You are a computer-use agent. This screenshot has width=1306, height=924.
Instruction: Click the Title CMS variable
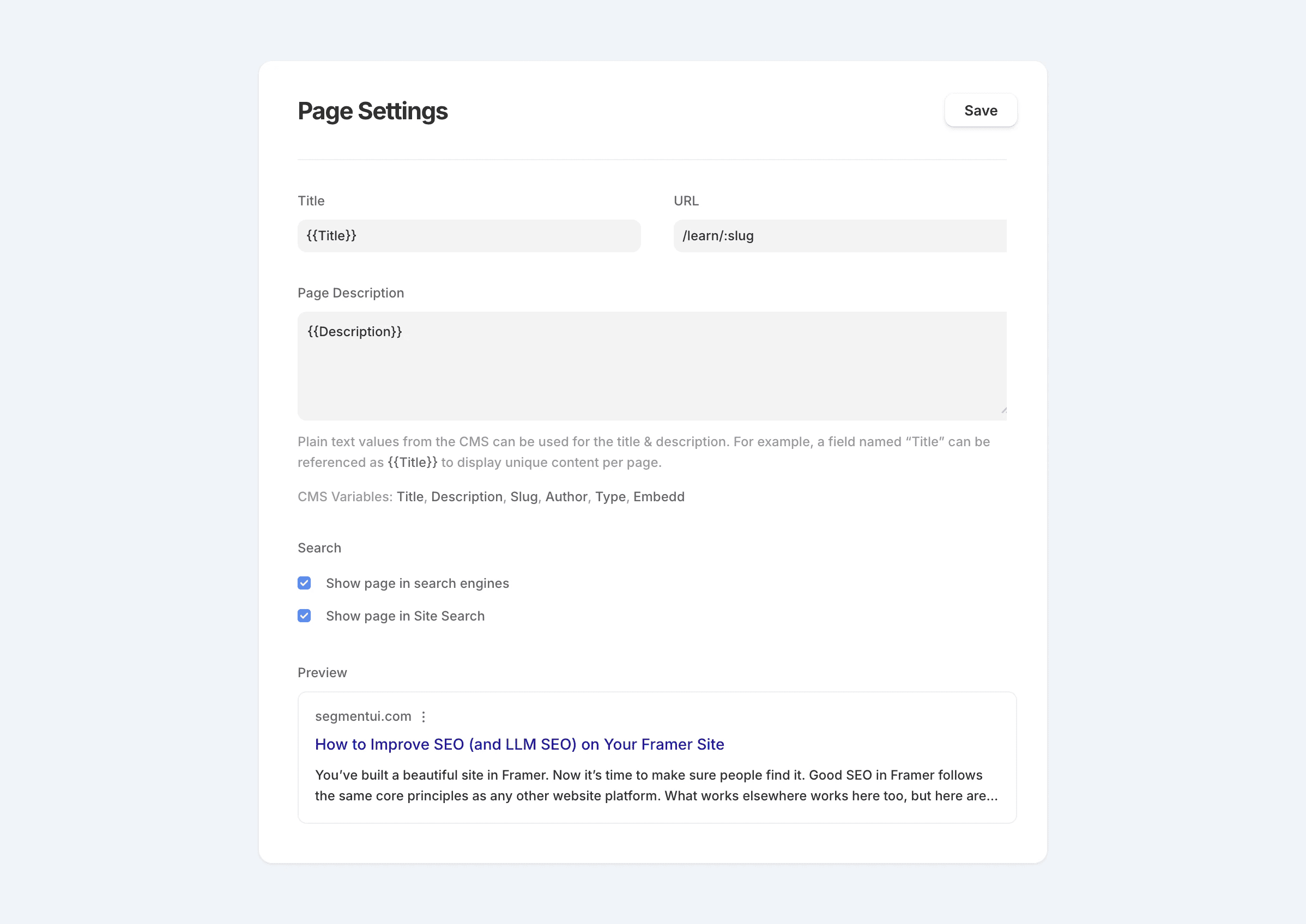[410, 497]
